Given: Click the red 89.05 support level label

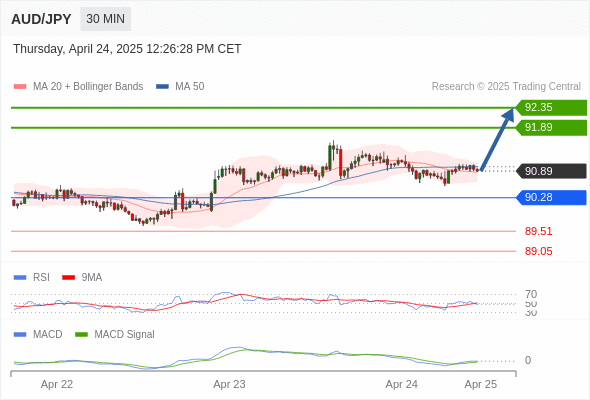Looking at the screenshot, I should coord(538,251).
